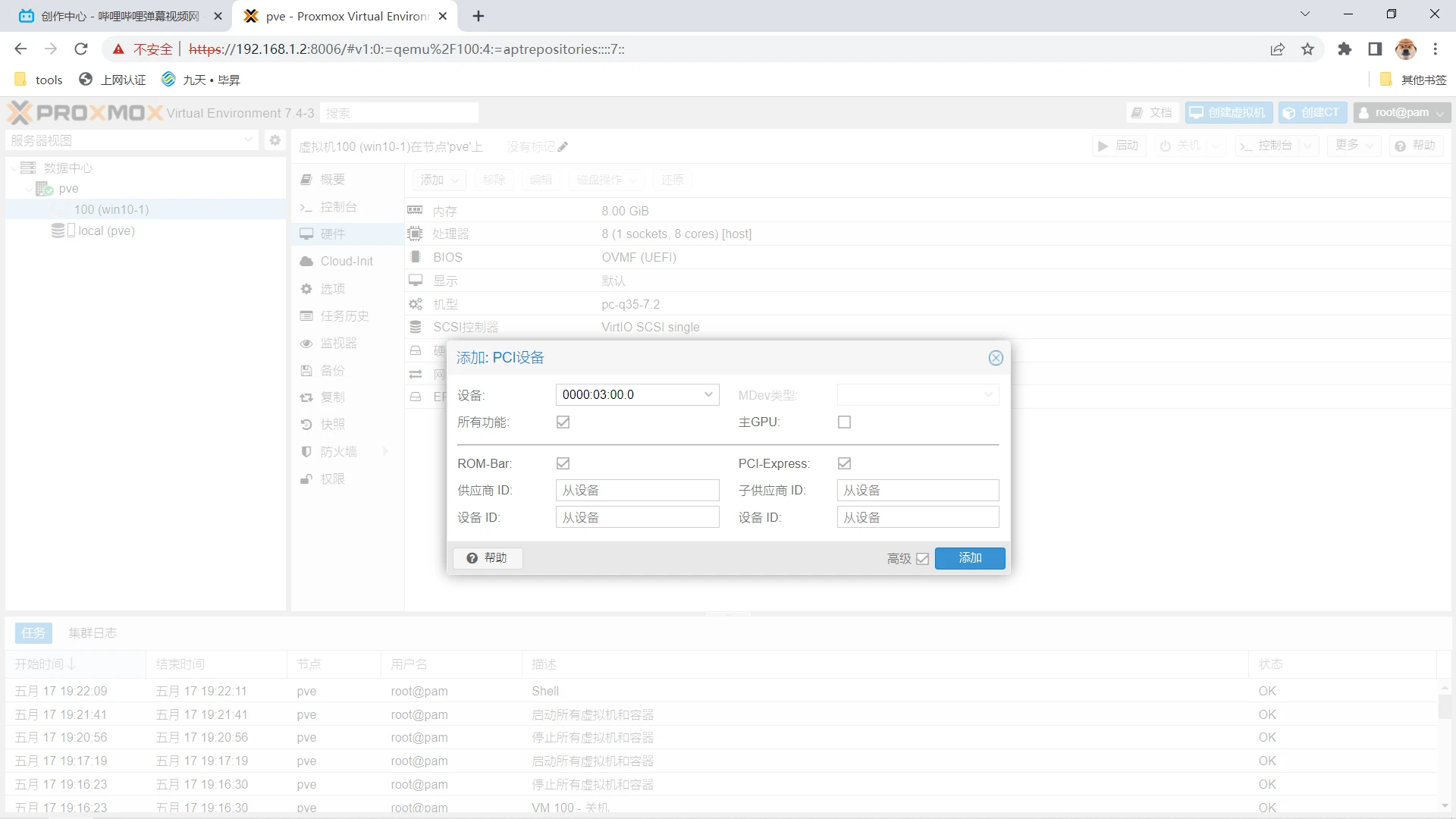Screen dimensions: 1456x819
Task: Open the Chrome profile avatar
Action: tap(1406, 49)
